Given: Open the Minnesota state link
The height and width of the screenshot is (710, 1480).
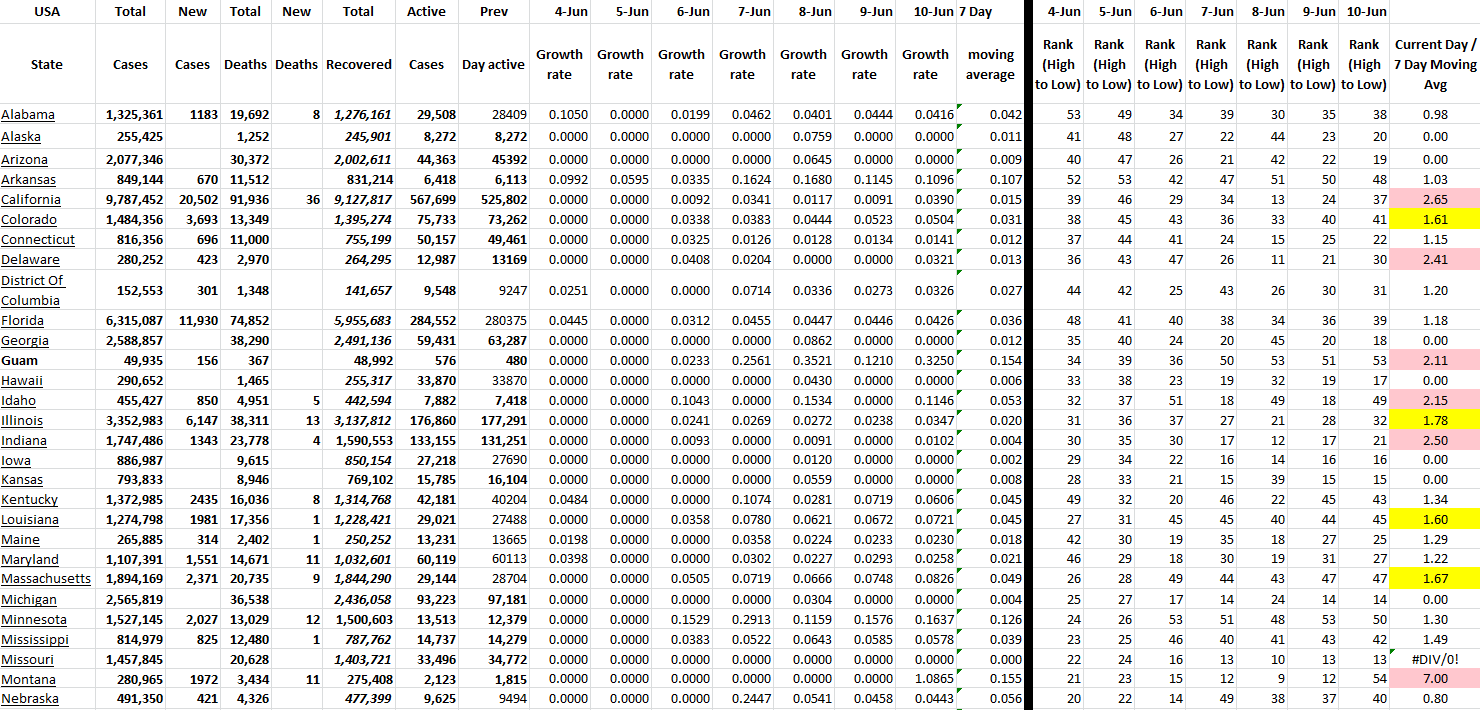Looking at the screenshot, I should [33, 619].
